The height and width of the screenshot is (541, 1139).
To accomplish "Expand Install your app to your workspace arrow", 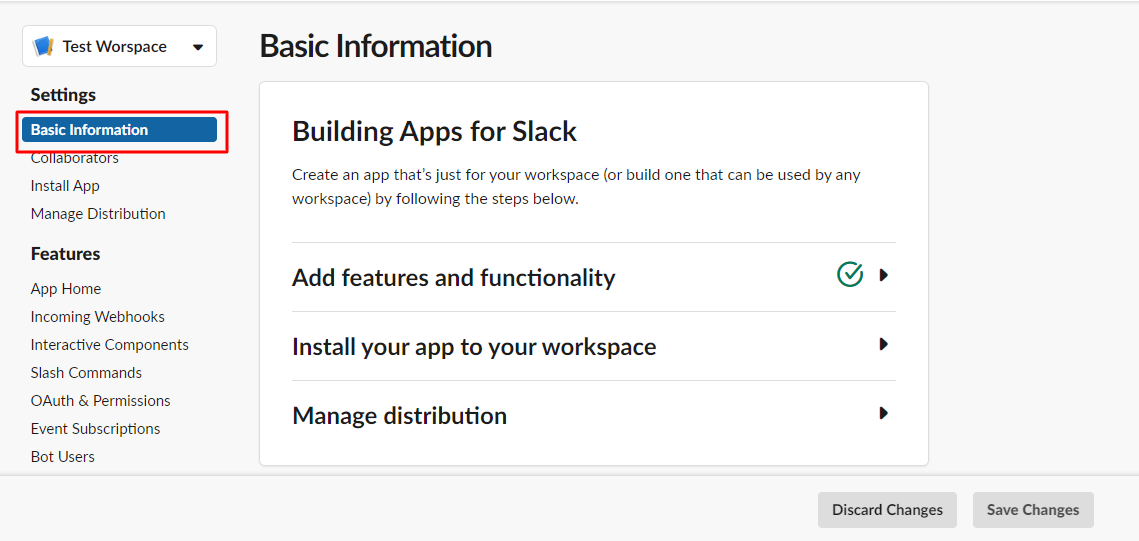I will pyautogui.click(x=883, y=344).
